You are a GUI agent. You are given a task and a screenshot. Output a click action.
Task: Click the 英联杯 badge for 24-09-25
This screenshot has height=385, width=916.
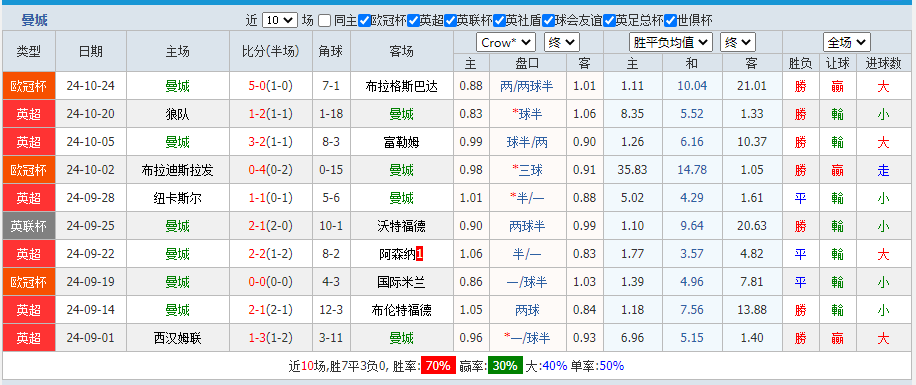point(29,226)
